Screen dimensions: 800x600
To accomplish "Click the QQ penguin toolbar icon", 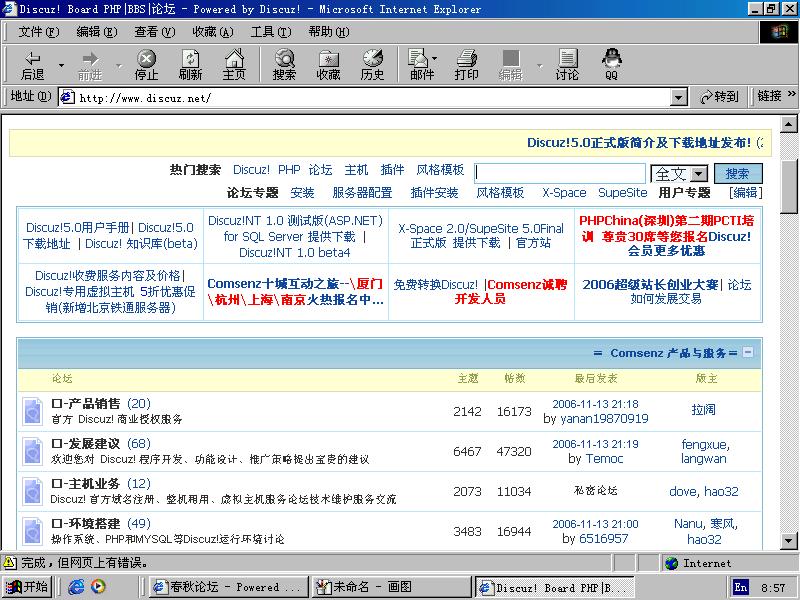I will pyautogui.click(x=611, y=65).
